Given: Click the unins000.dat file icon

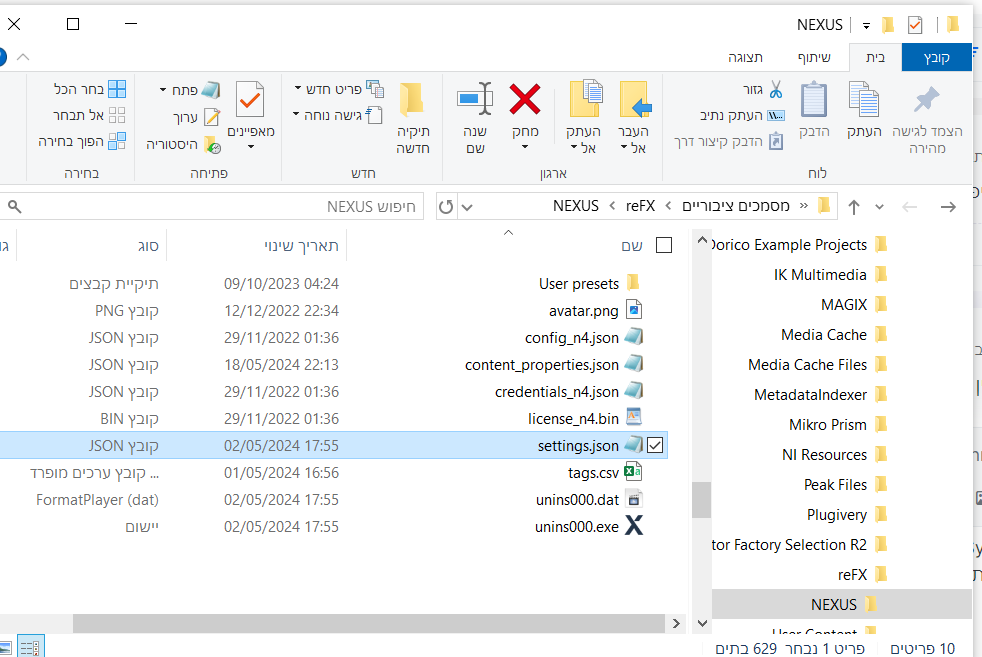Looking at the screenshot, I should [634, 499].
